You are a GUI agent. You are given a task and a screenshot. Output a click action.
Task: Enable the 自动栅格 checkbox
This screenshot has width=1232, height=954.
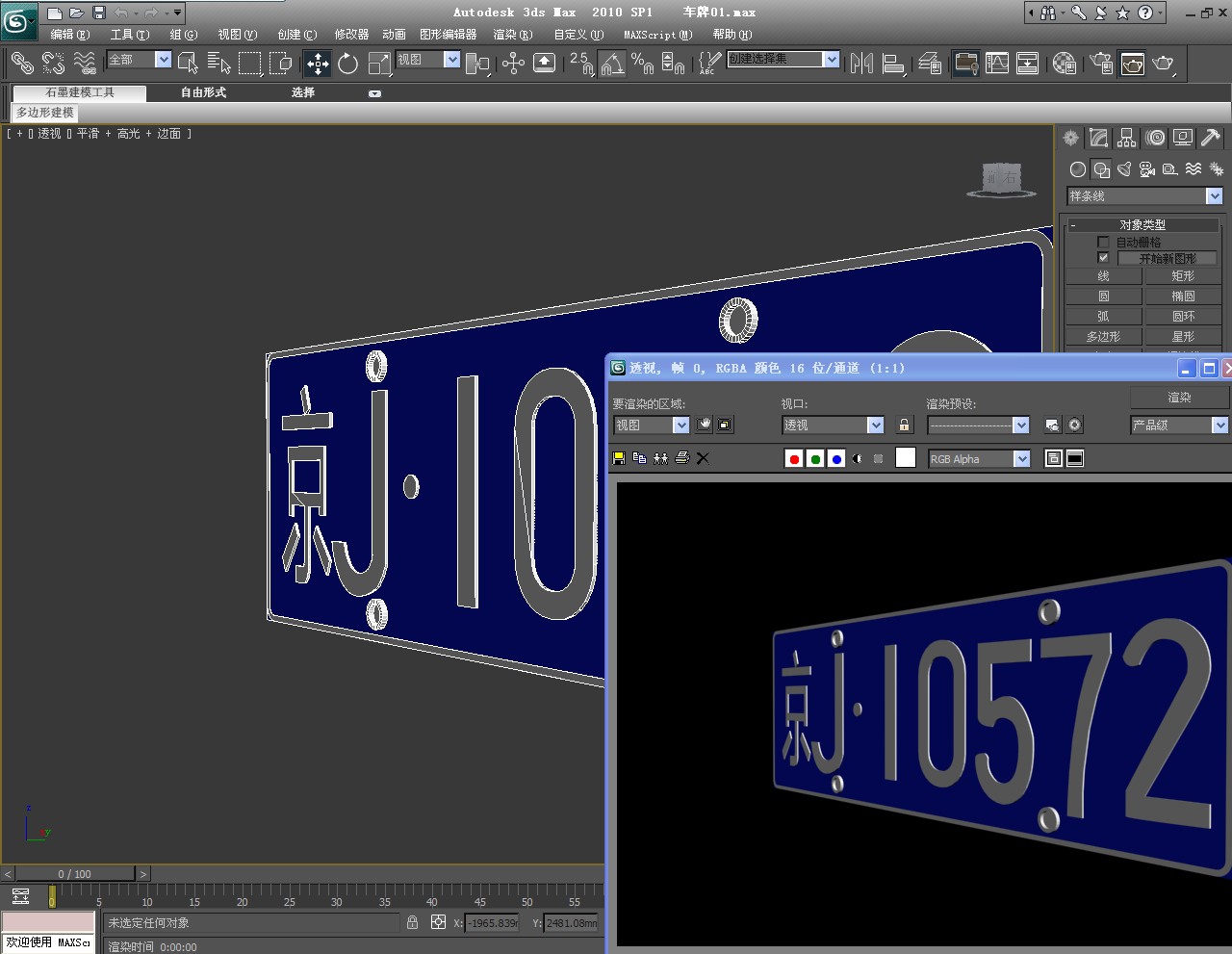click(1103, 242)
